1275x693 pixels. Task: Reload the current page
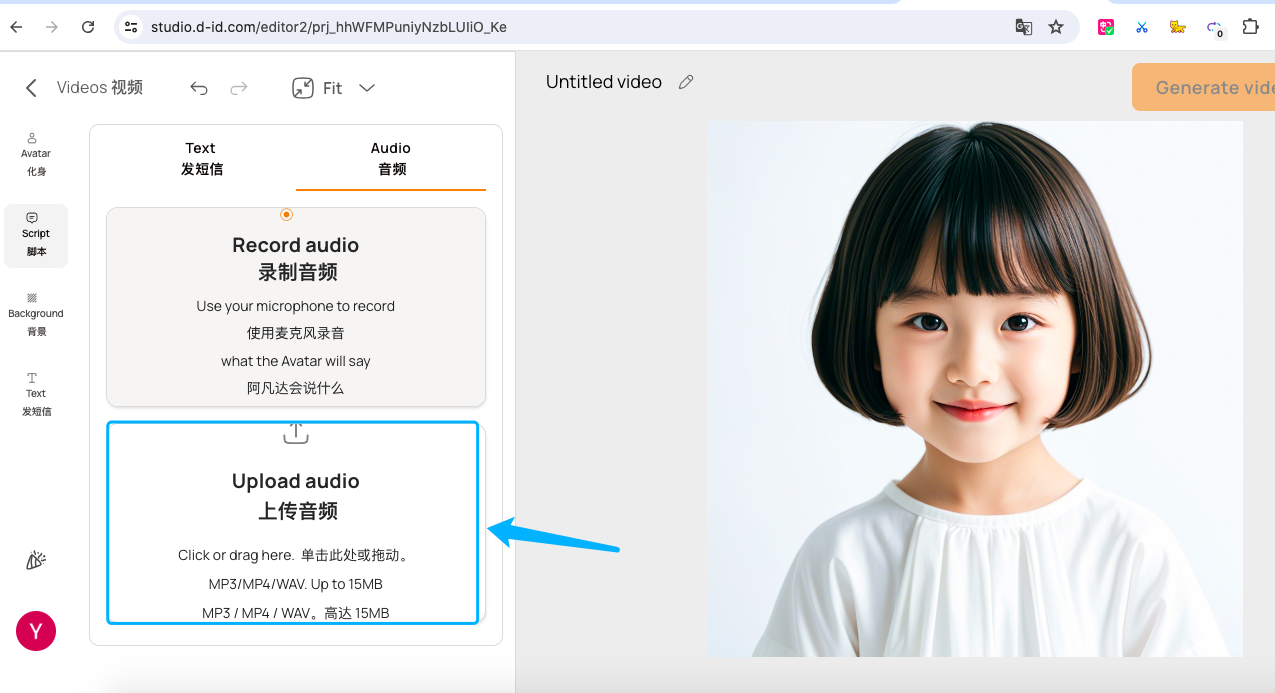(88, 27)
